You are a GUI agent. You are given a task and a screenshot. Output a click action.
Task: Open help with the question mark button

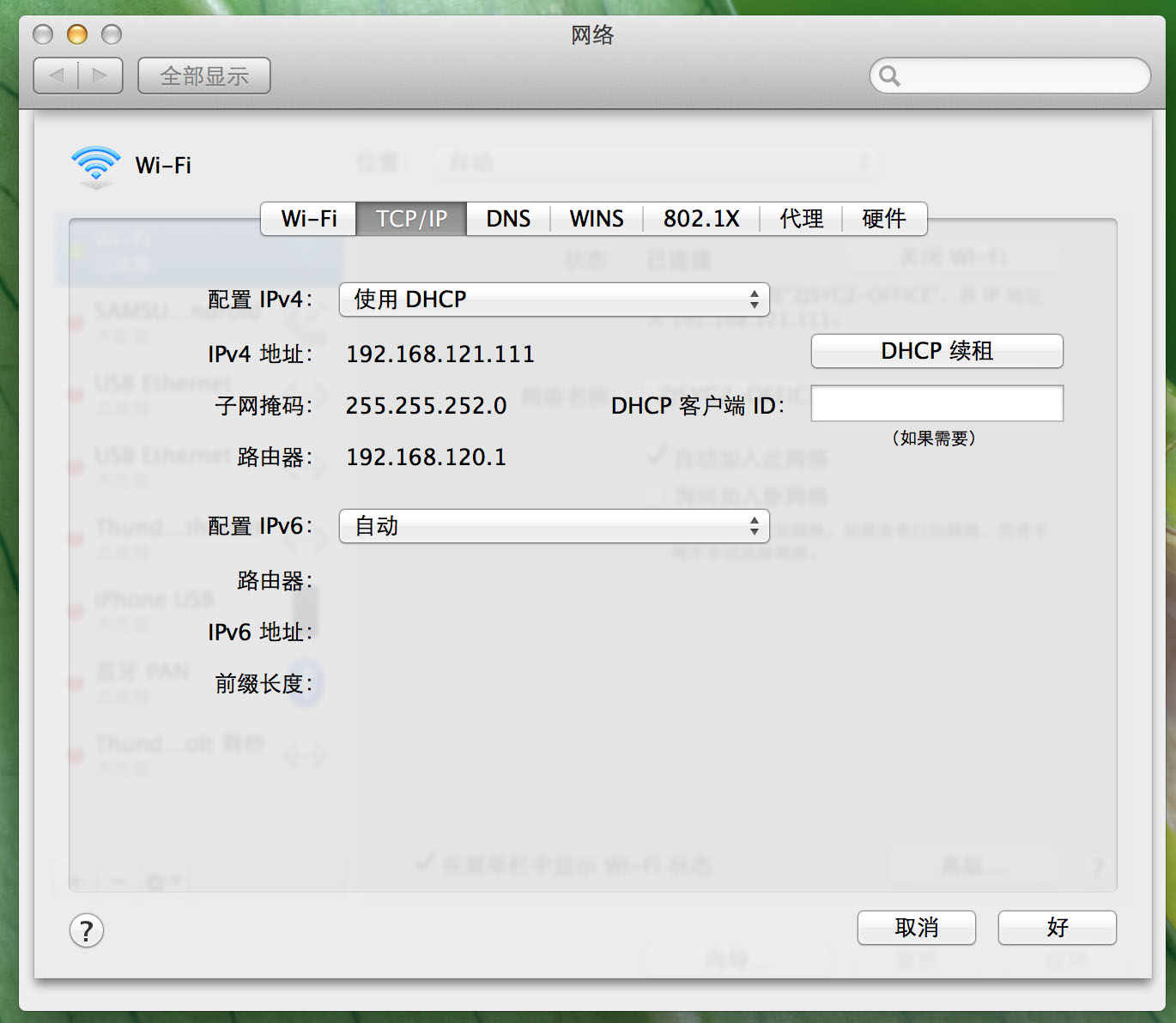(x=87, y=930)
